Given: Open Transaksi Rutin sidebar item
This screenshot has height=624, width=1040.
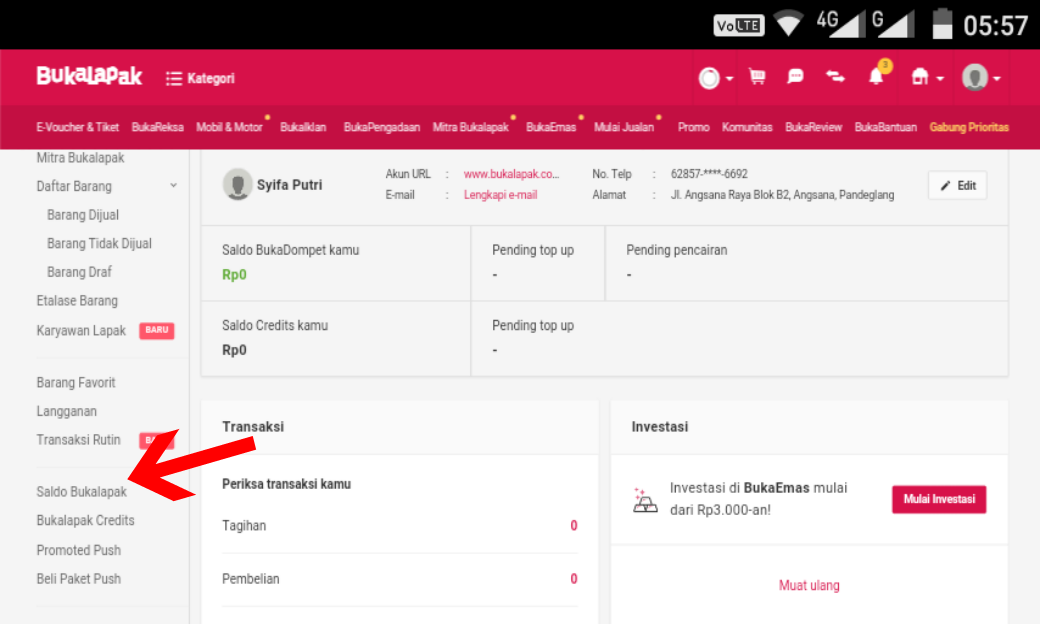Looking at the screenshot, I should click(x=78, y=440).
